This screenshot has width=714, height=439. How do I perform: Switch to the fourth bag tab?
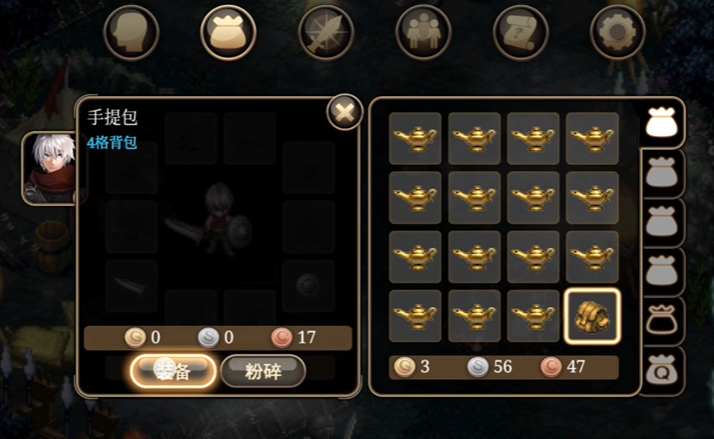point(662,271)
